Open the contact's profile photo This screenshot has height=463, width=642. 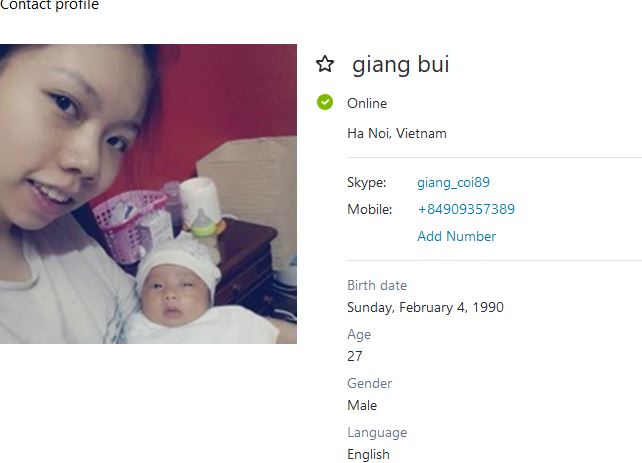[x=148, y=194]
